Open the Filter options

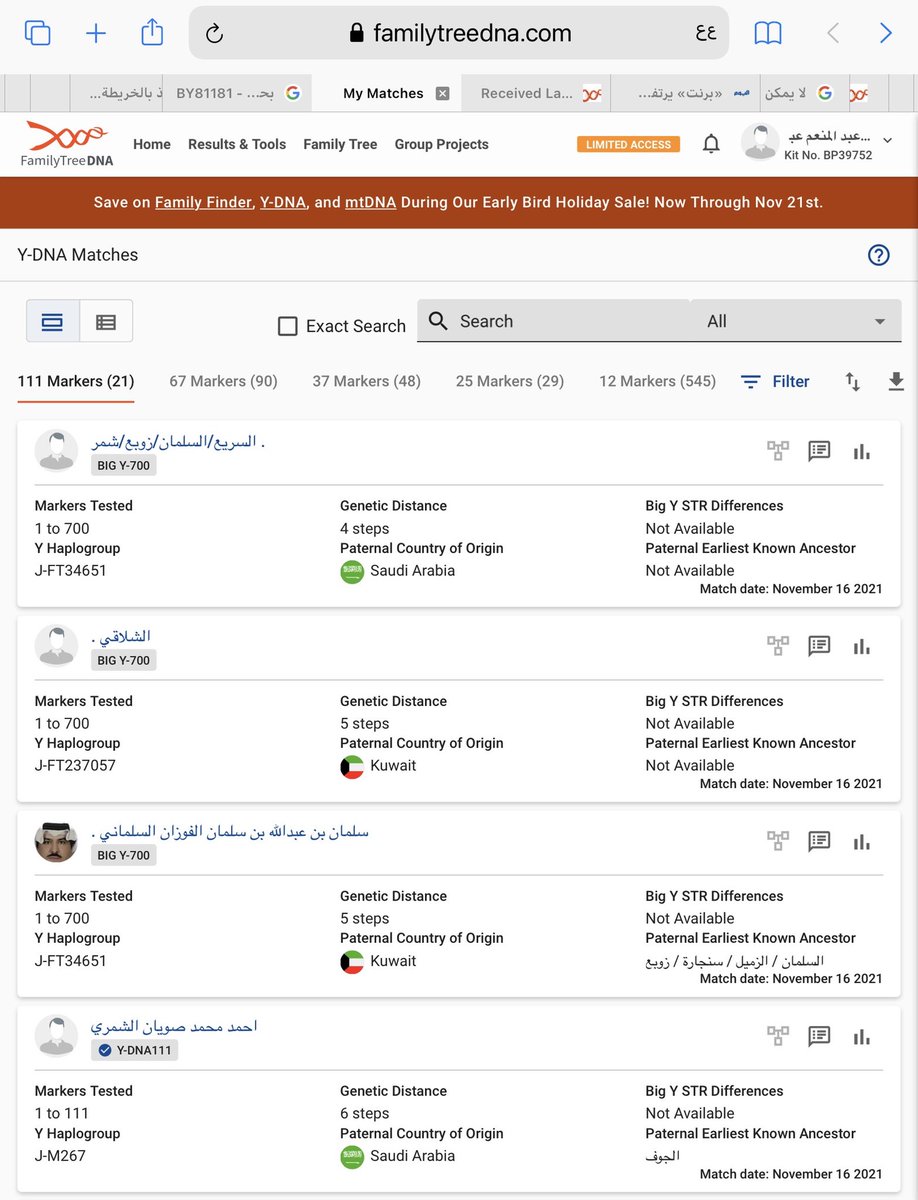[775, 381]
